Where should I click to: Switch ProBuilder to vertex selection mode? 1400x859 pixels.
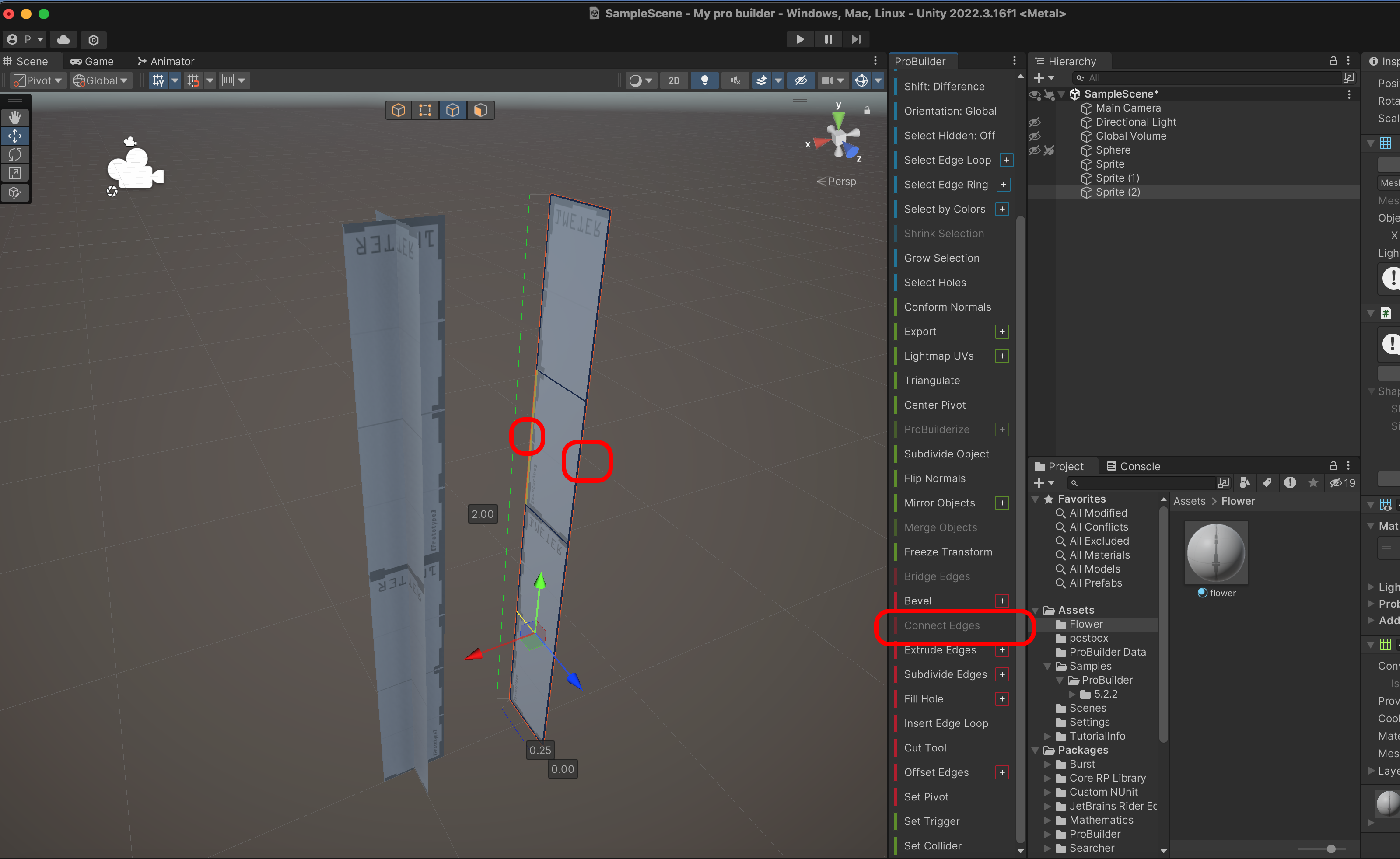(x=425, y=110)
